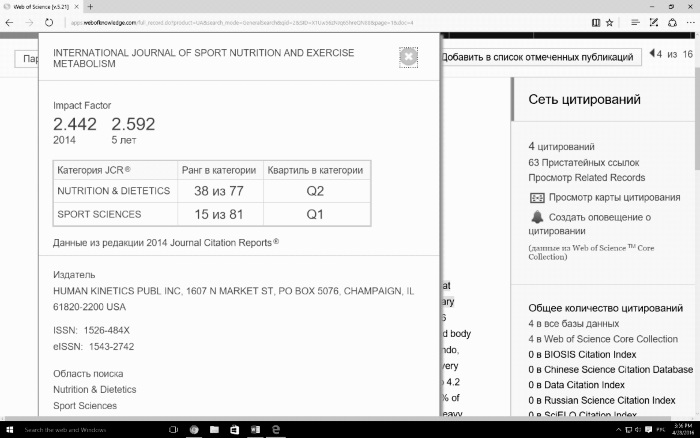Open Word from the taskbar

[x=255, y=430]
